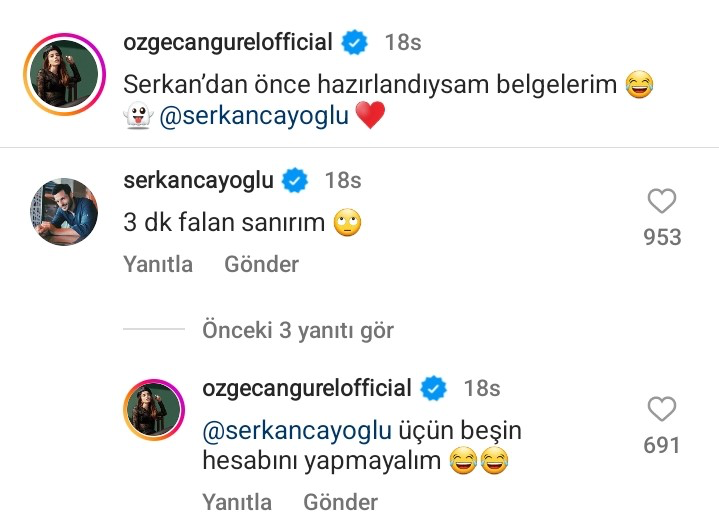The width and height of the screenshot is (719, 531).
Task: View the 691 likes count
Action: point(662,445)
